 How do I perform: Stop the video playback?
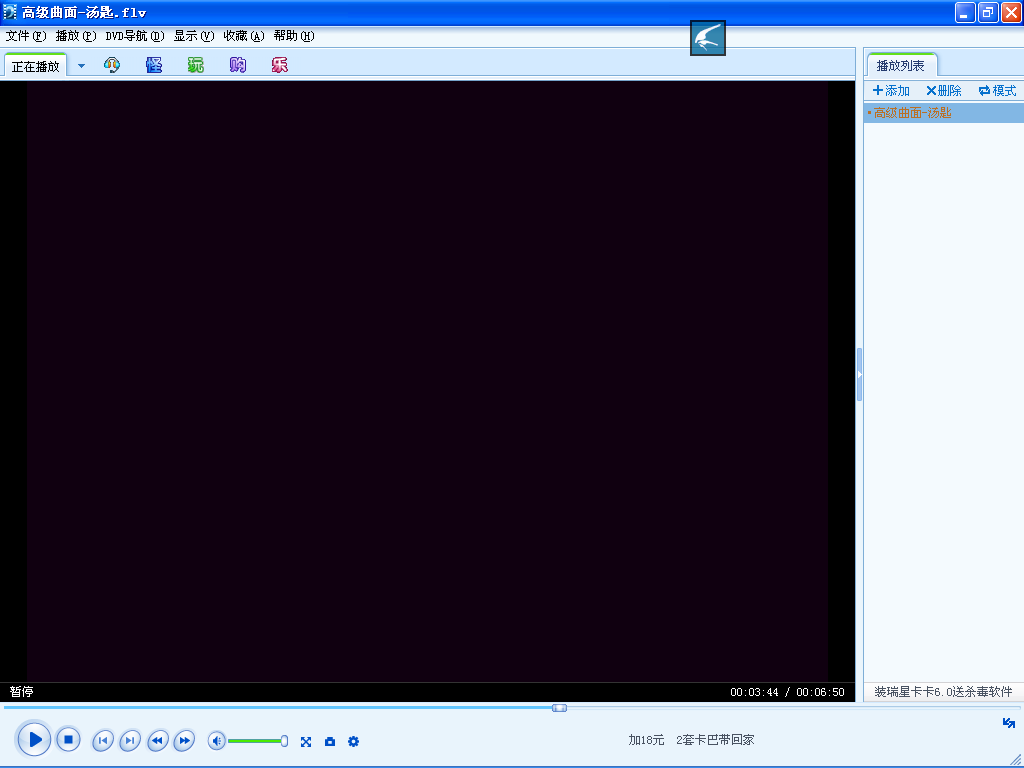point(68,739)
